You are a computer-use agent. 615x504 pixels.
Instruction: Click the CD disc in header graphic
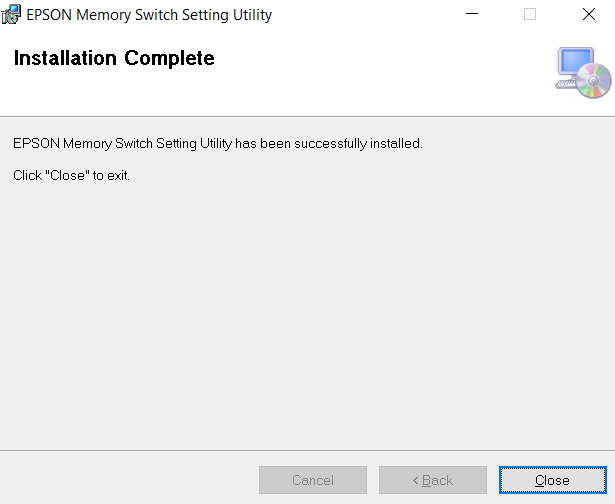(595, 82)
